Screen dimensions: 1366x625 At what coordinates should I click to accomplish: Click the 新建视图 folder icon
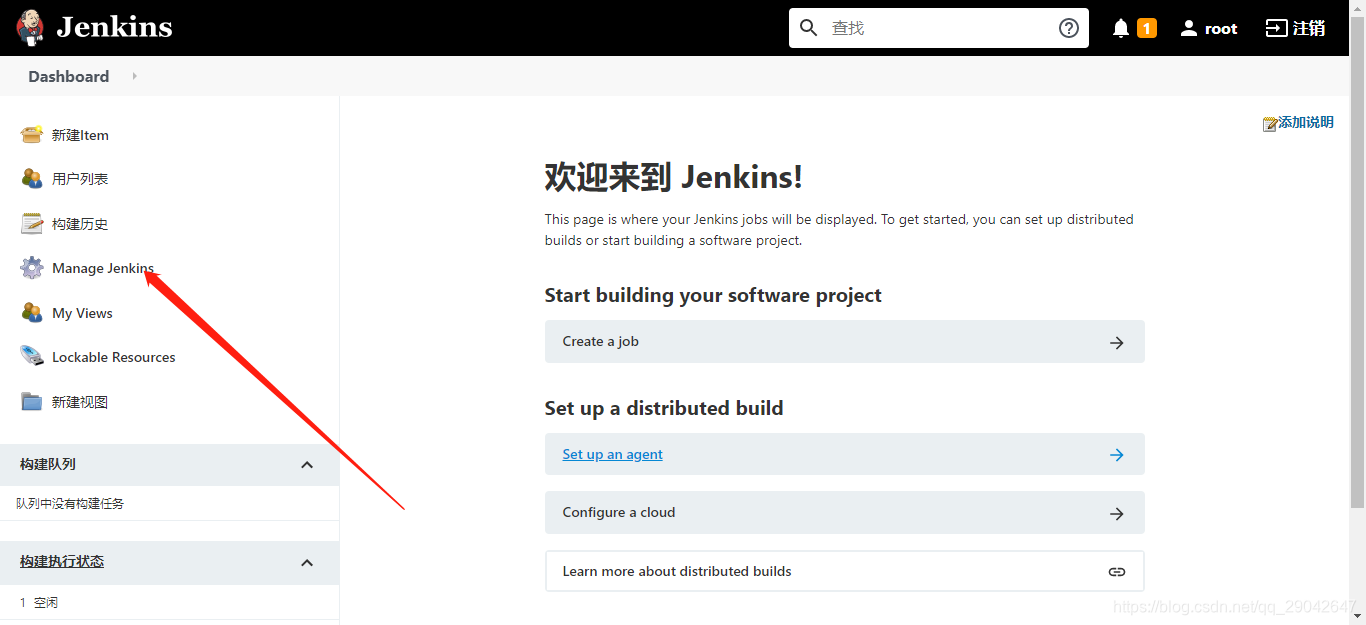tap(32, 401)
